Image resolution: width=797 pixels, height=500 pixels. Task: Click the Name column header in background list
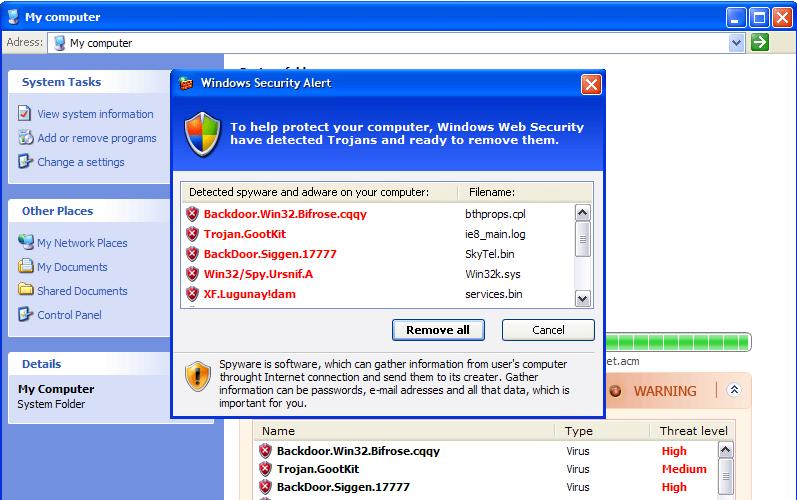(404, 430)
